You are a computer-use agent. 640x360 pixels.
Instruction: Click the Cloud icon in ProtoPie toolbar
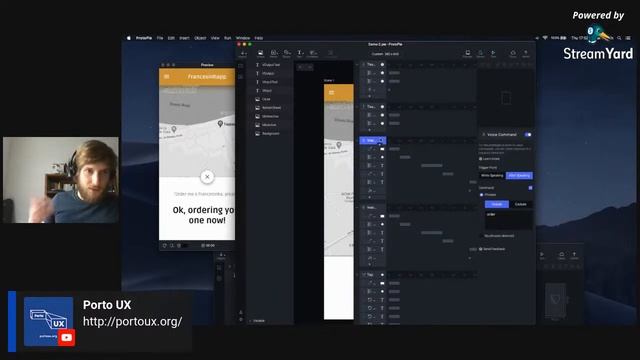tap(513, 53)
